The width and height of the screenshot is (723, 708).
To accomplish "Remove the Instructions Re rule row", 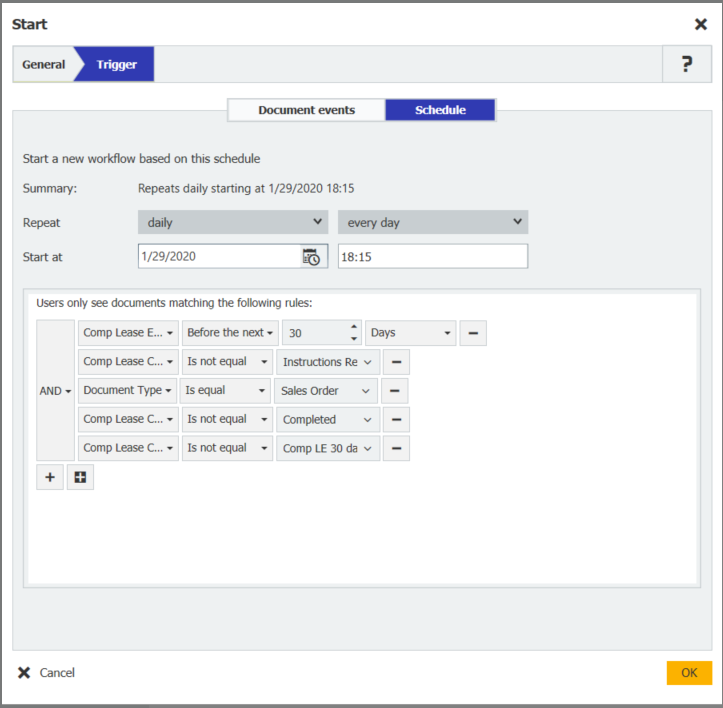I will [x=396, y=362].
